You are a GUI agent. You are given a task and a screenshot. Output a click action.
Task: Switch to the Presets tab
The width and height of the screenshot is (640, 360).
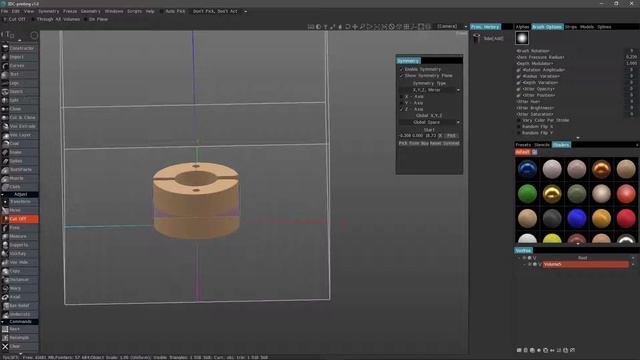point(523,145)
